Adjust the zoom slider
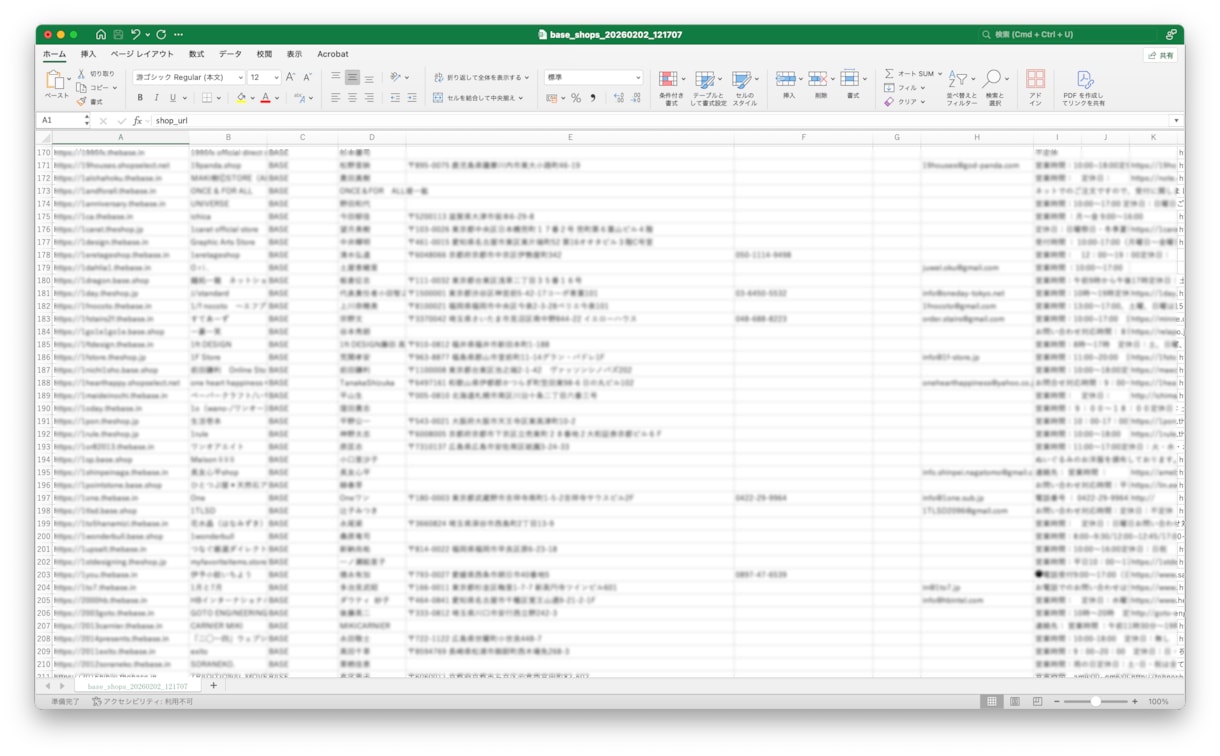 tap(1096, 702)
